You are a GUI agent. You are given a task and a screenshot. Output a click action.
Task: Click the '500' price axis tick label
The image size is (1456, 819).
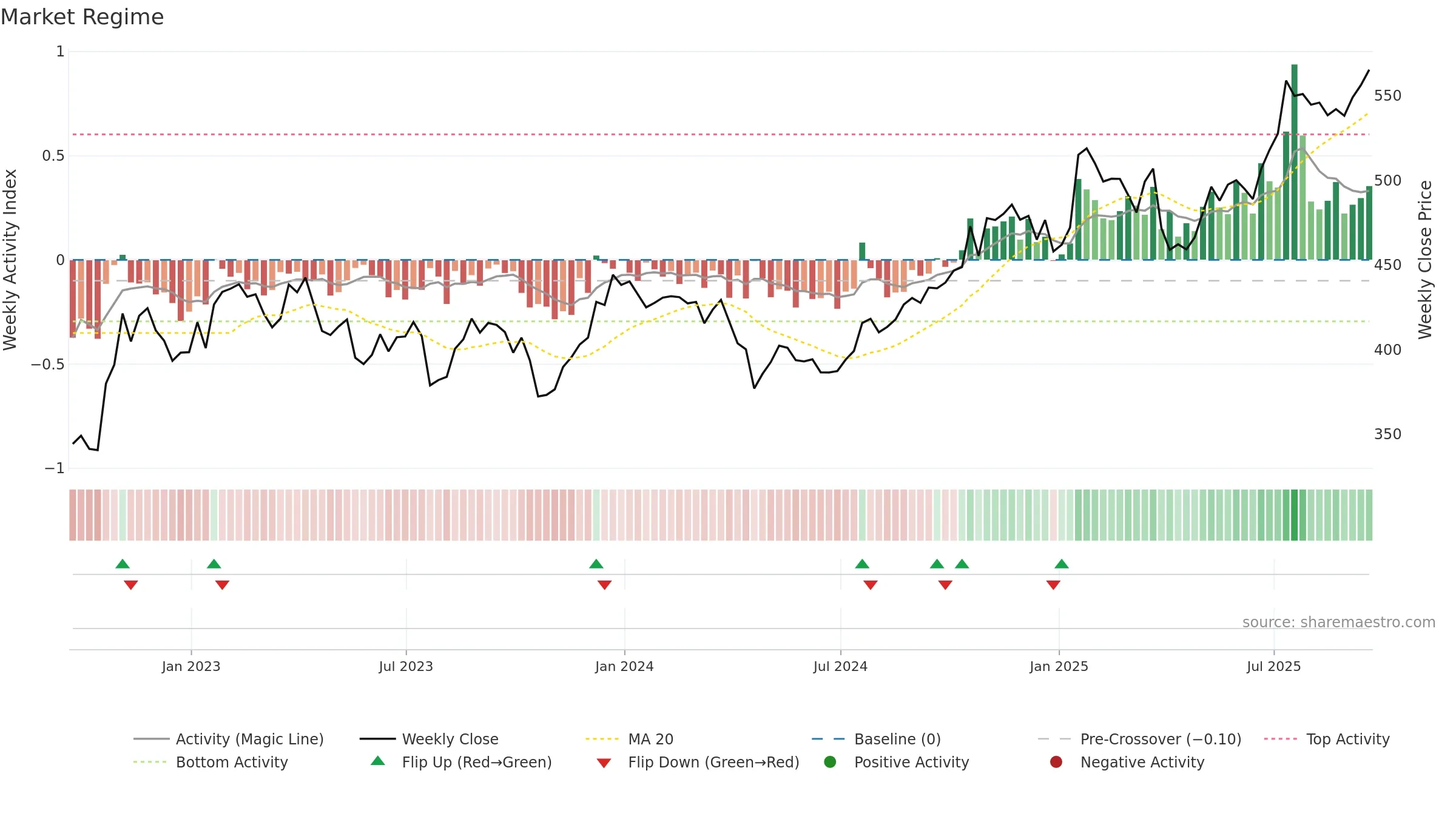1388,181
